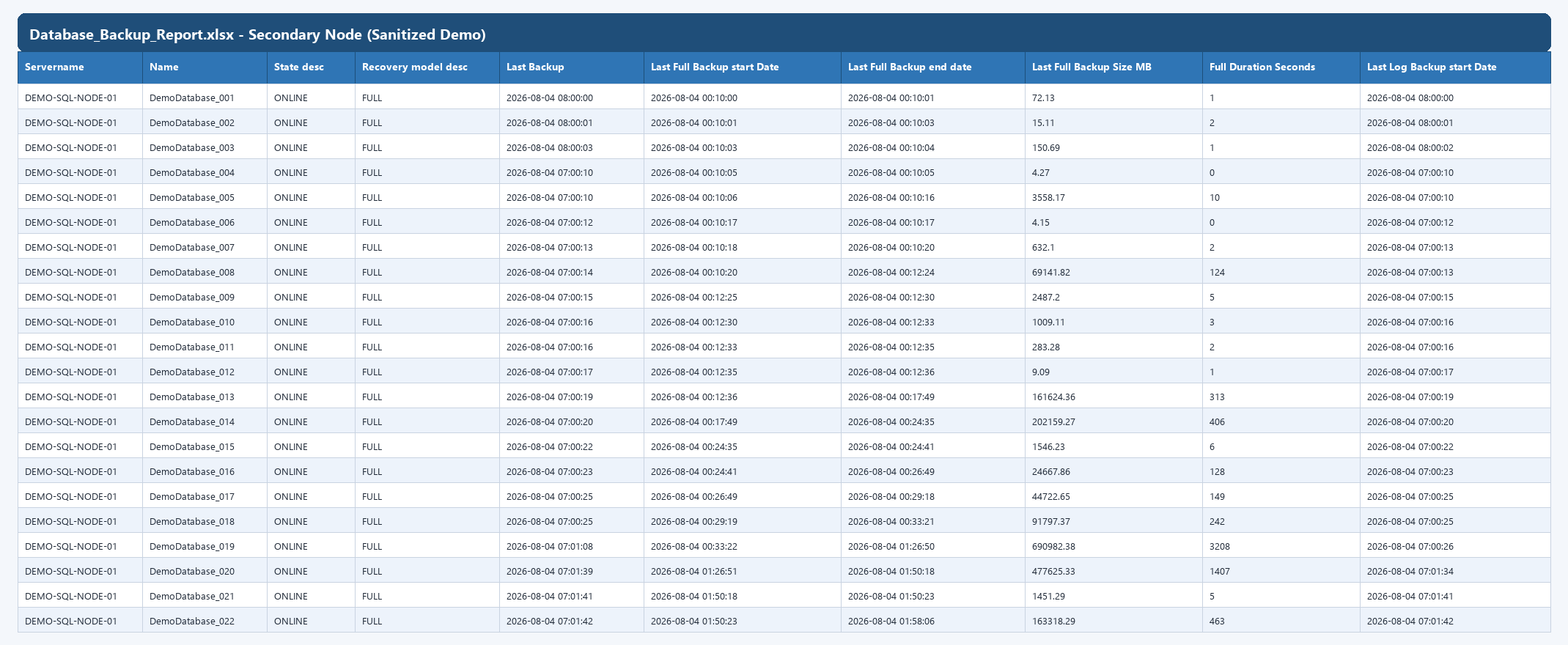Select cell DemoDatabase_016

coord(205,471)
